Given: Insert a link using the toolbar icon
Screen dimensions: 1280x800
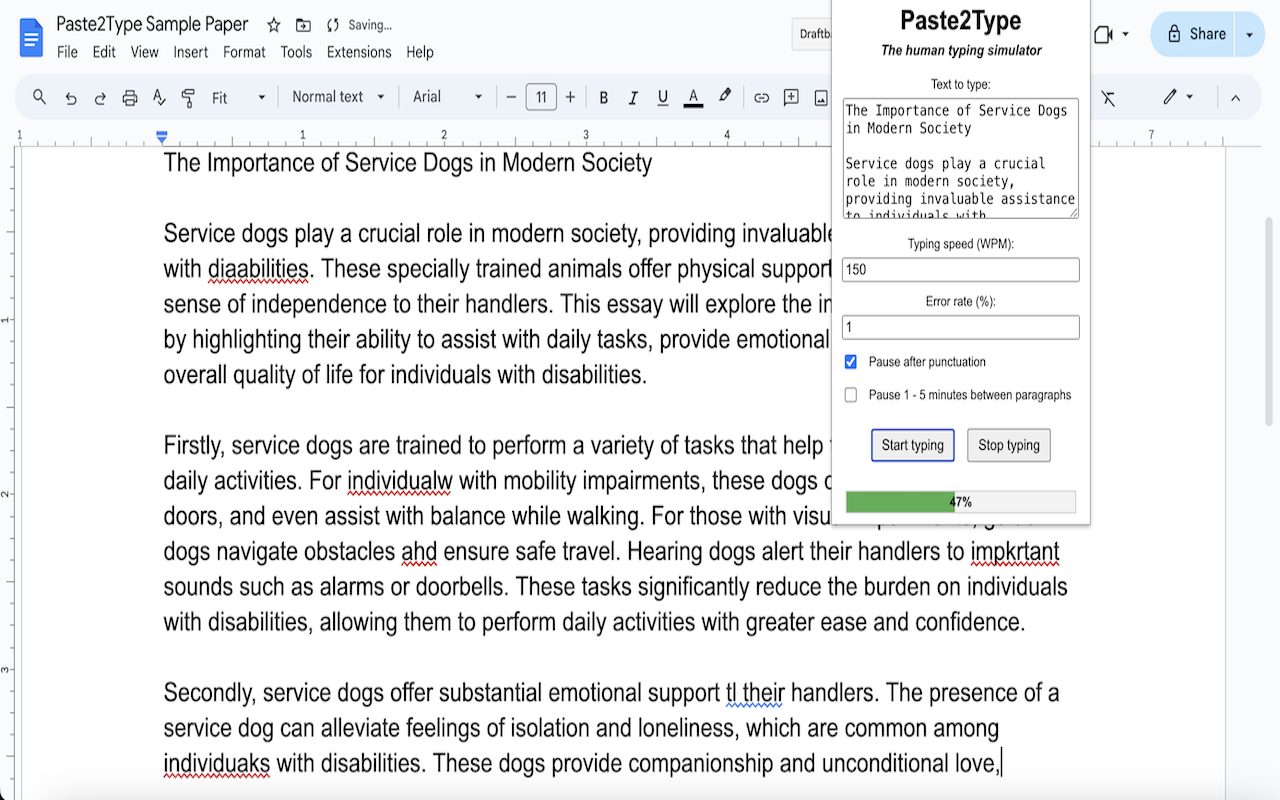Looking at the screenshot, I should 761,97.
